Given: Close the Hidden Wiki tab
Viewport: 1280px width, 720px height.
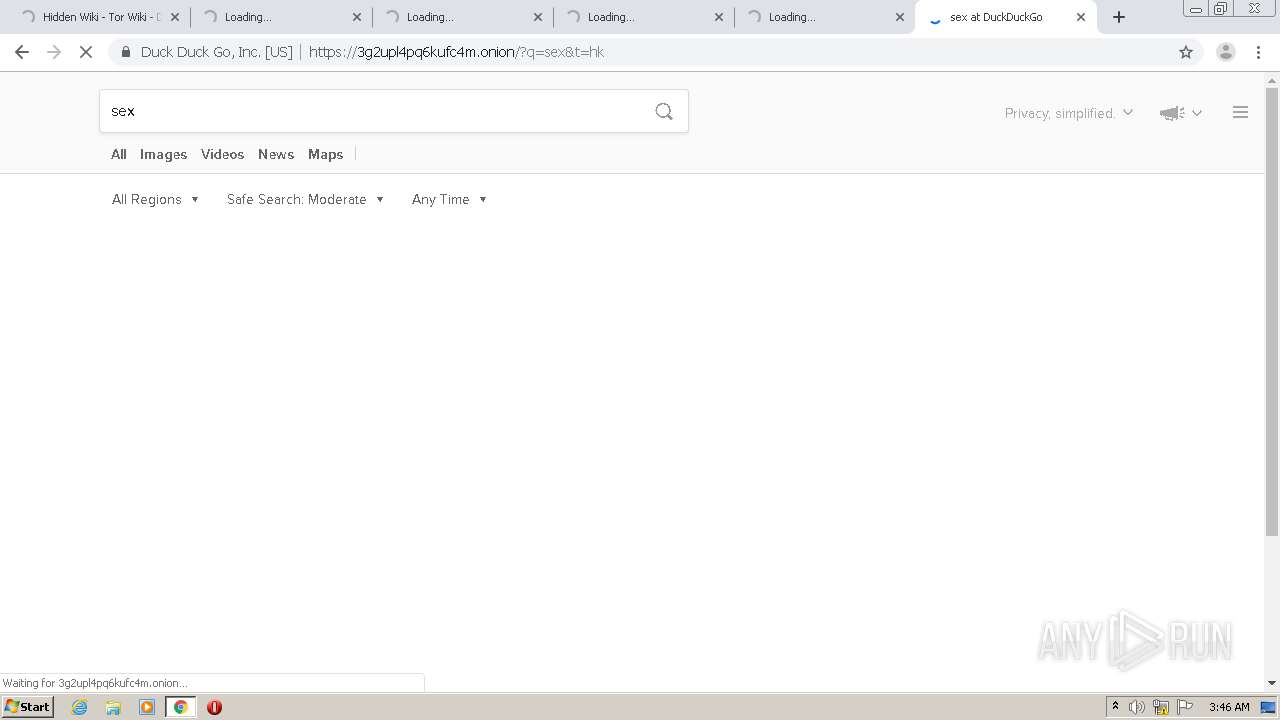Looking at the screenshot, I should pyautogui.click(x=175, y=17).
